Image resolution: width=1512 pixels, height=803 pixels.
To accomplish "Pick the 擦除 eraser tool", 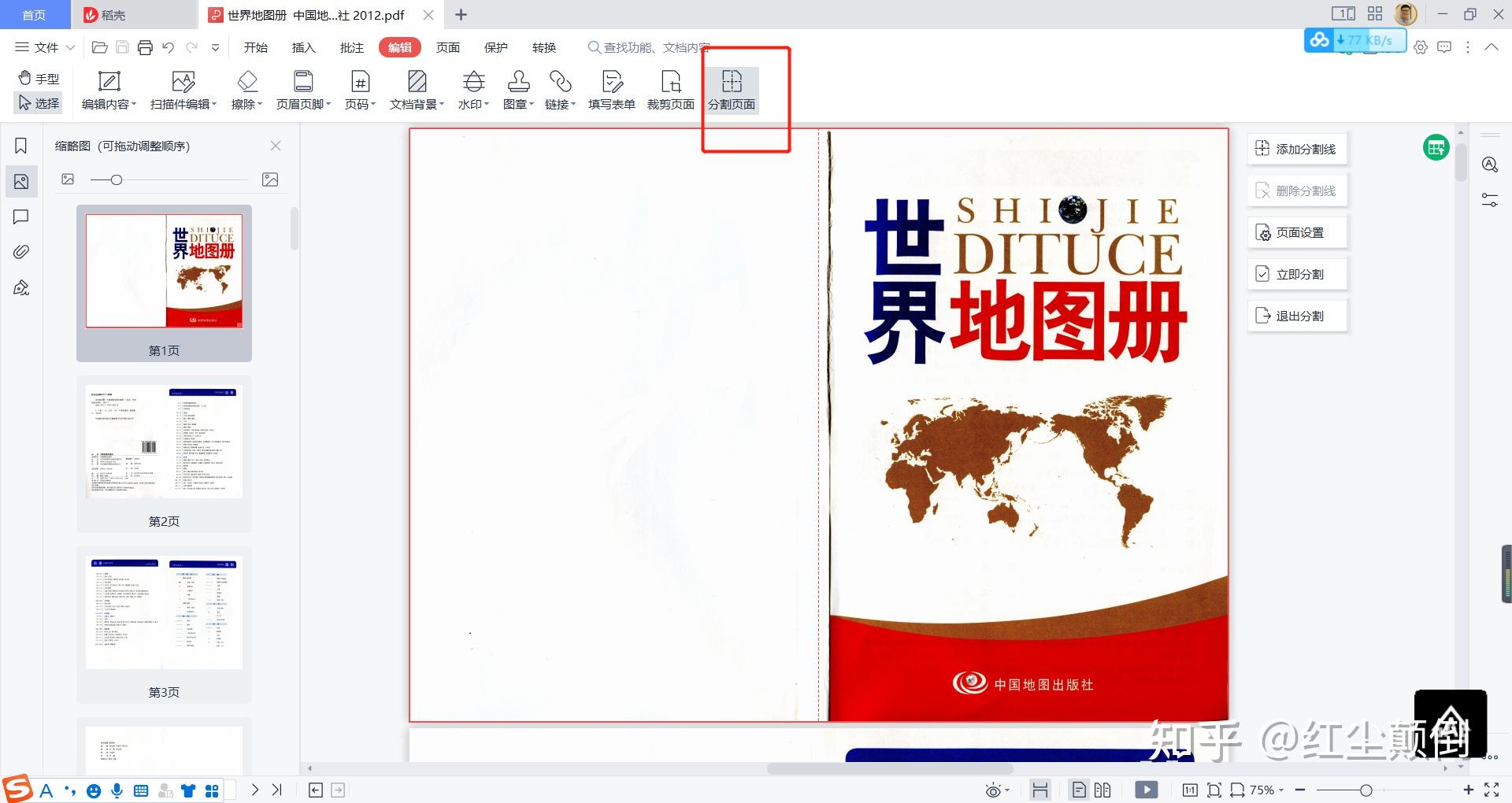I will point(246,91).
